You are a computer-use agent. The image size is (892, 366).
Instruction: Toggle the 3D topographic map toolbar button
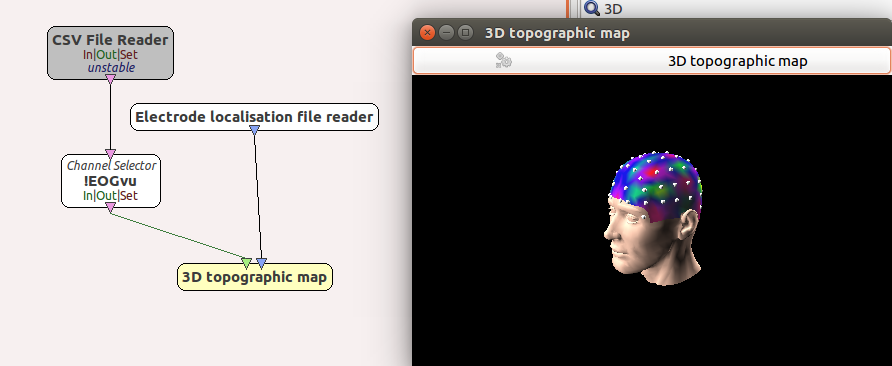coord(651,61)
